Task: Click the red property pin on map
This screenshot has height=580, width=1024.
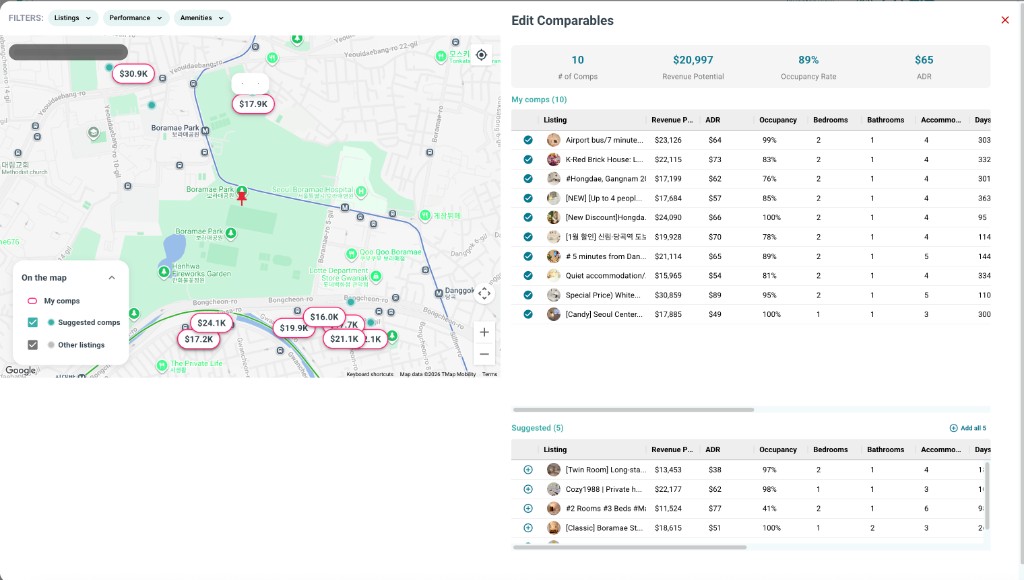Action: point(242,197)
